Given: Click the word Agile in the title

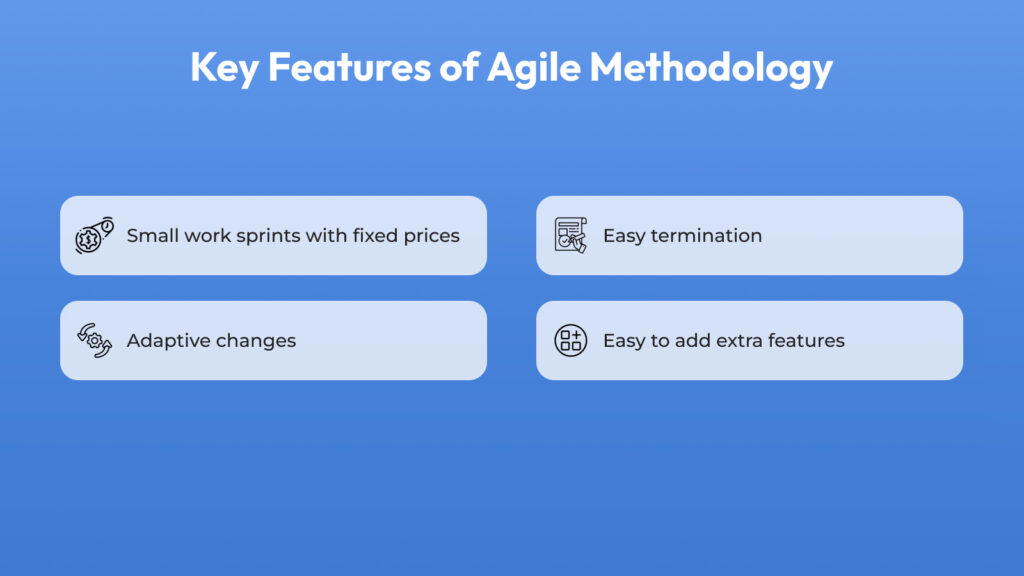Looking at the screenshot, I should coord(534,68).
